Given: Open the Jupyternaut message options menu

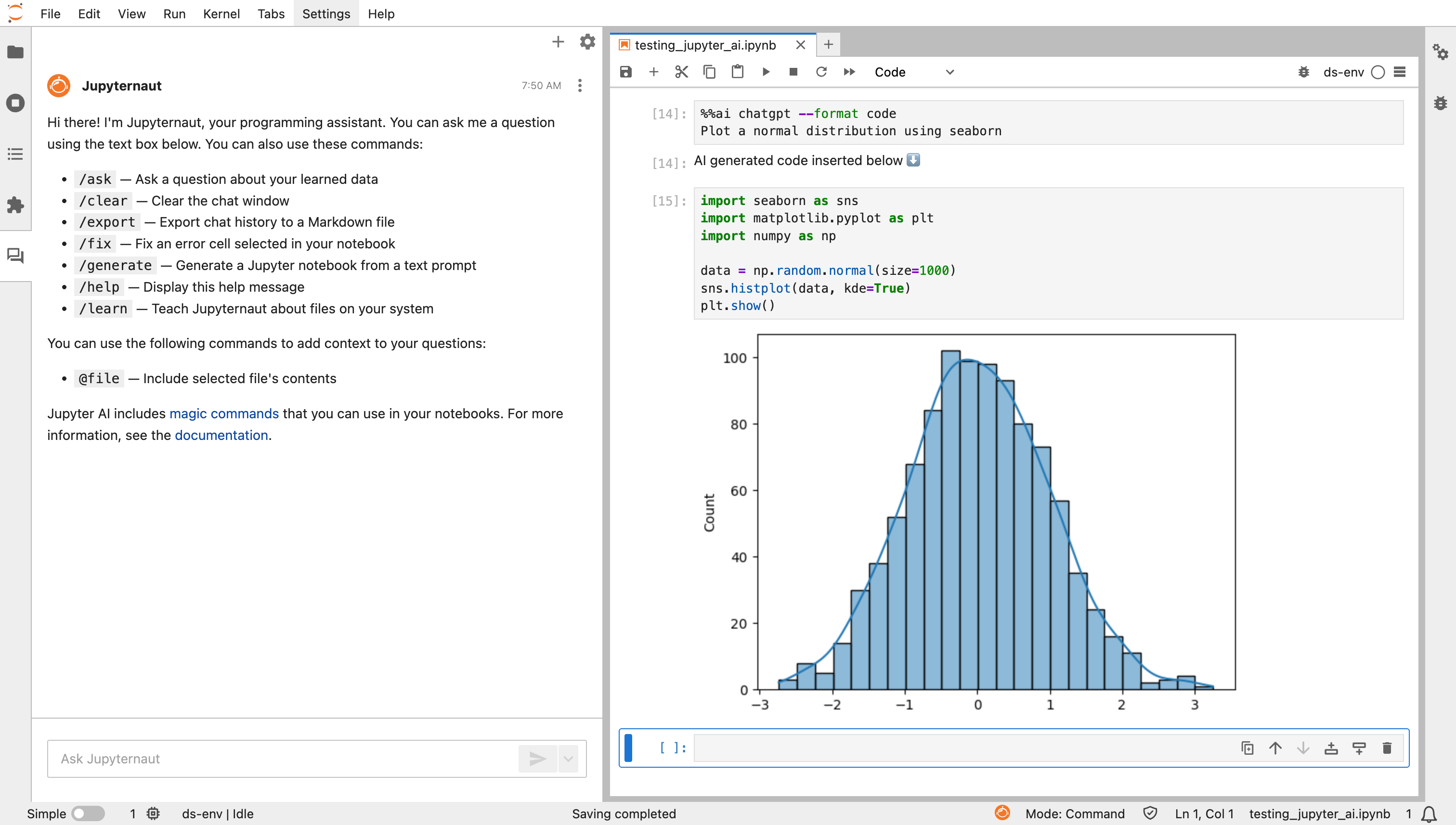Looking at the screenshot, I should [579, 86].
